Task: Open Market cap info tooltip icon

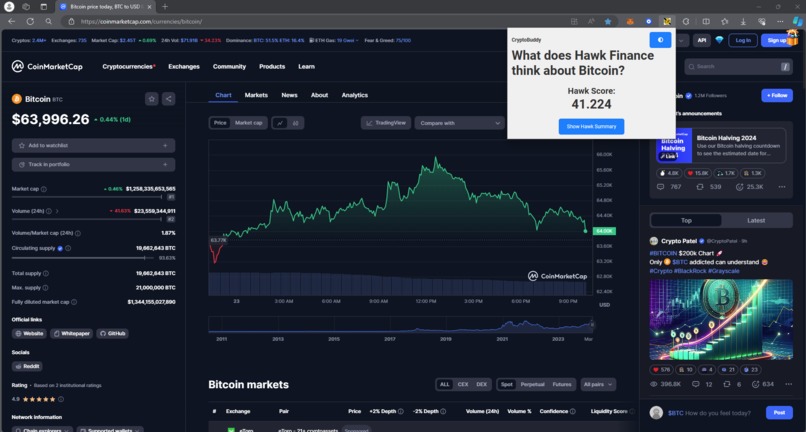Action: point(44,189)
